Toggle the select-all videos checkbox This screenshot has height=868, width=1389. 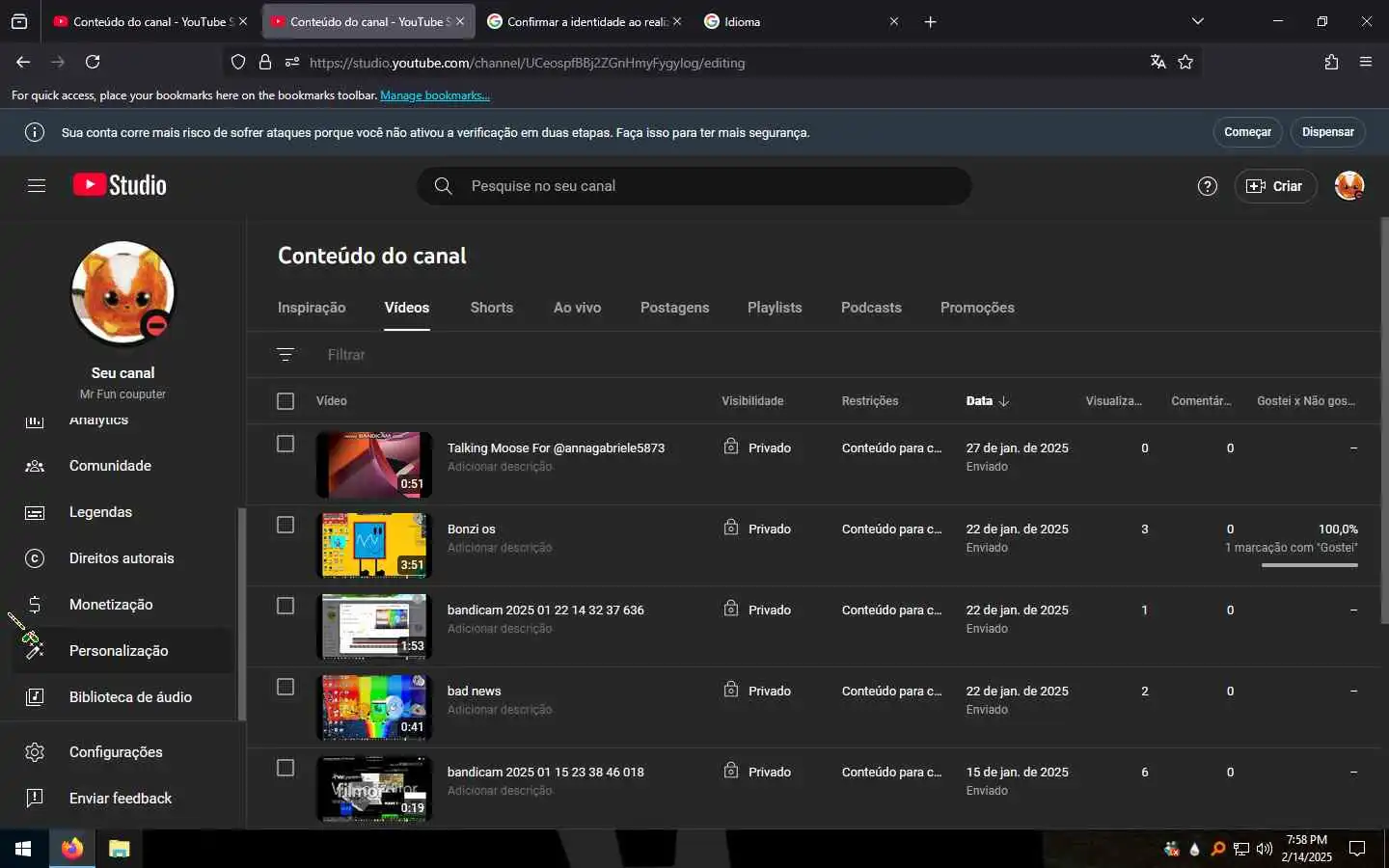286,401
